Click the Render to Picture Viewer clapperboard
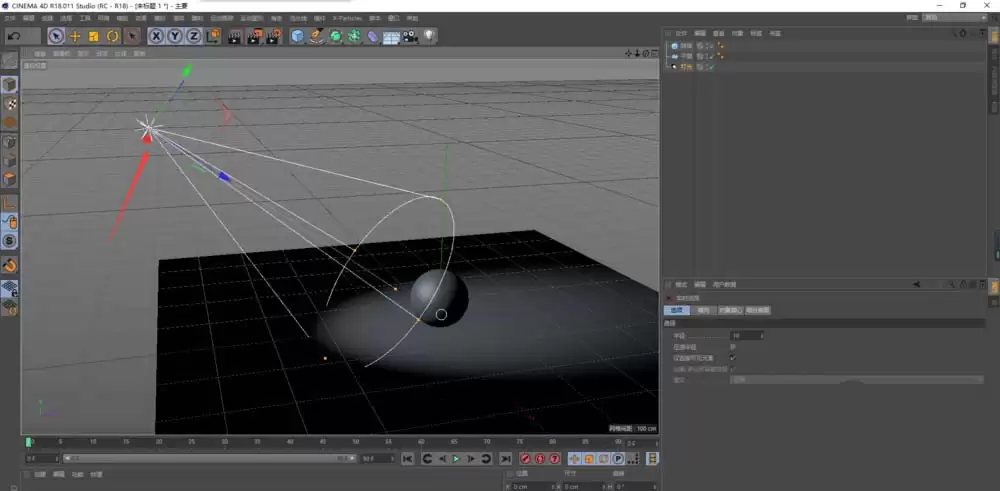 [253, 36]
